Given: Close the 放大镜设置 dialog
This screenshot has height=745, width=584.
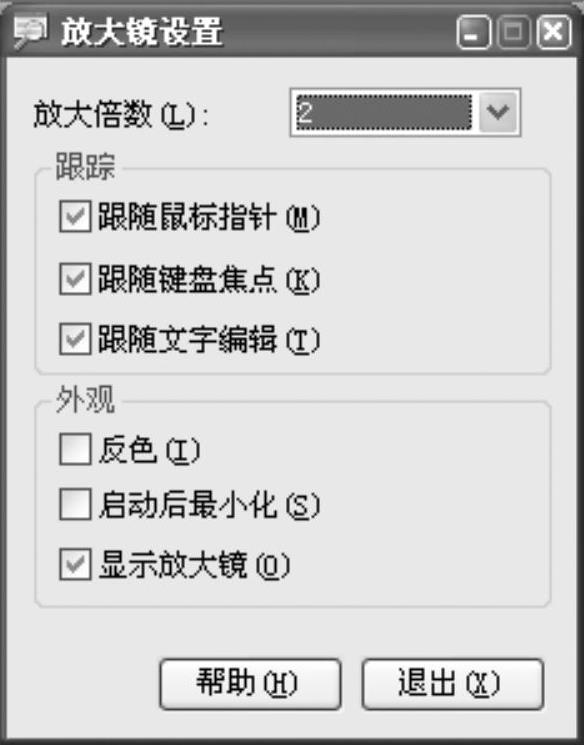Looking at the screenshot, I should point(554,32).
